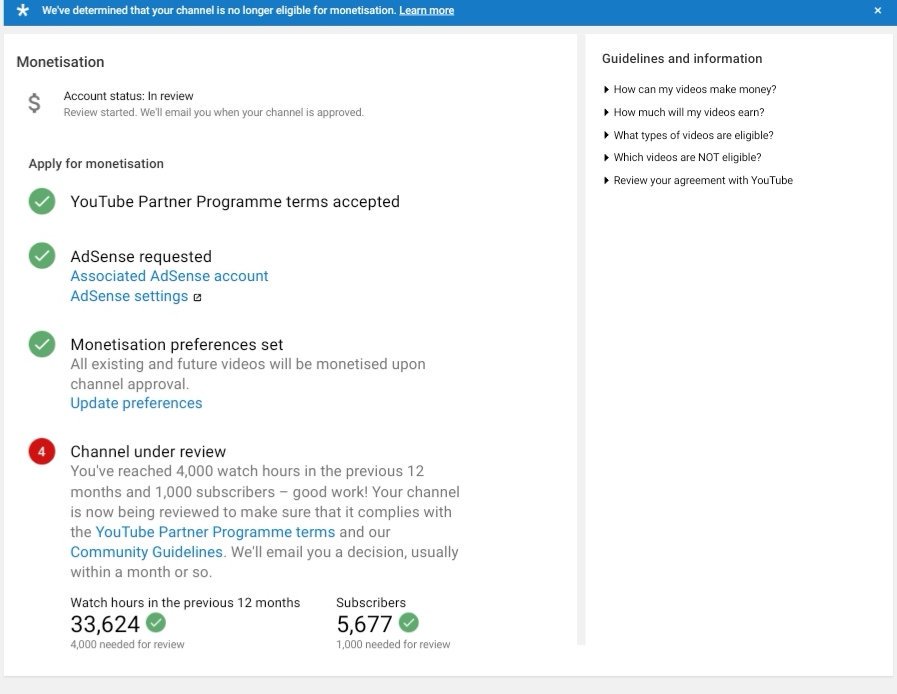Click Channel under review step title
The image size is (897, 694).
click(x=148, y=451)
